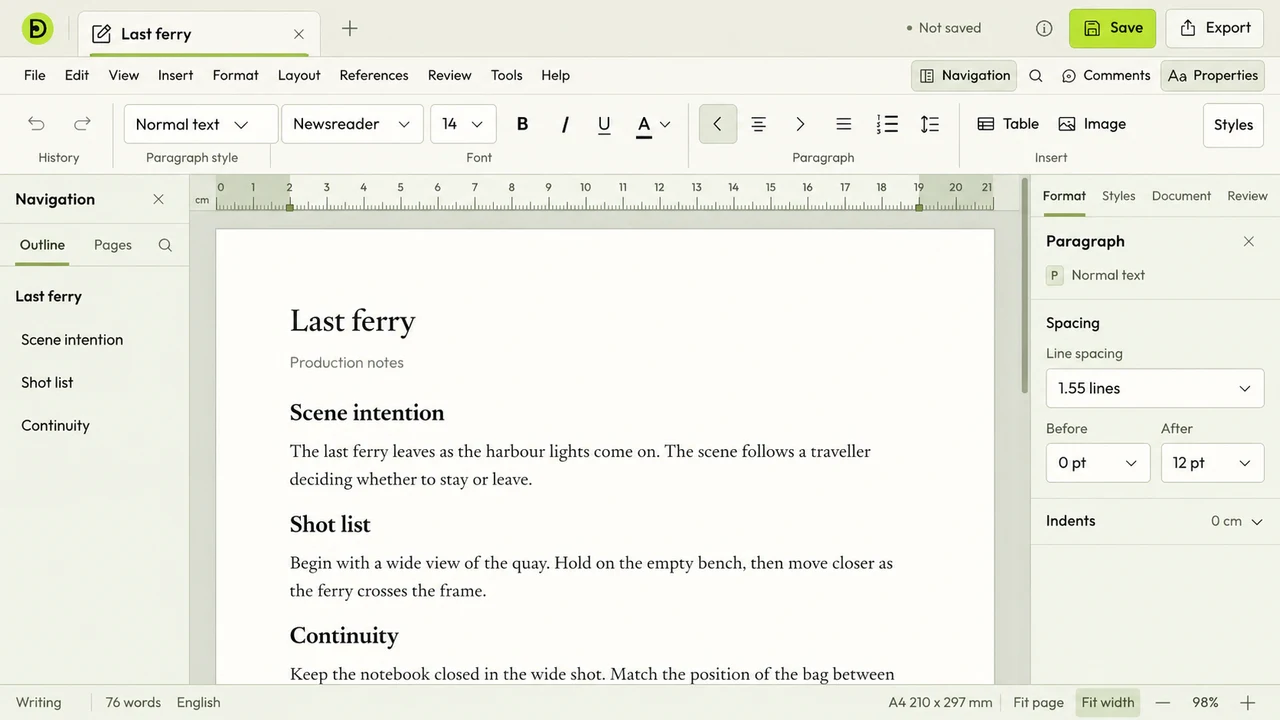Viewport: 1280px width, 720px height.
Task: Switch to the Document properties tab
Action: (x=1181, y=196)
